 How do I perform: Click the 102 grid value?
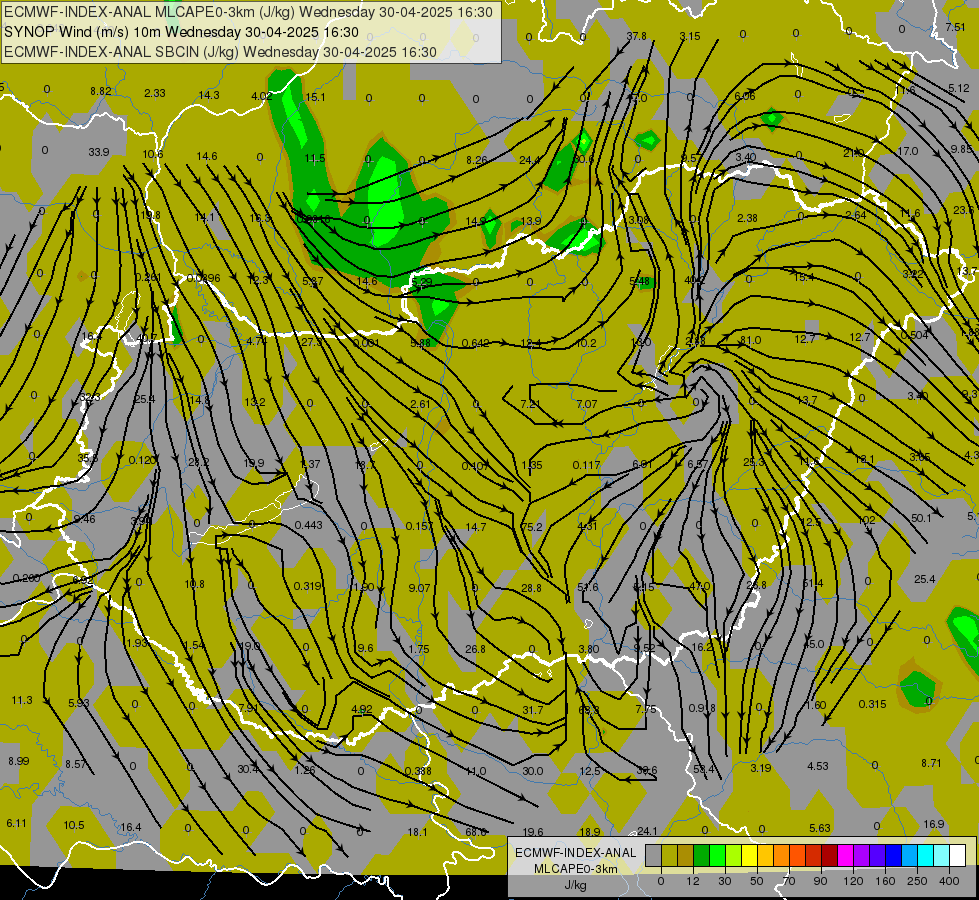point(867,520)
